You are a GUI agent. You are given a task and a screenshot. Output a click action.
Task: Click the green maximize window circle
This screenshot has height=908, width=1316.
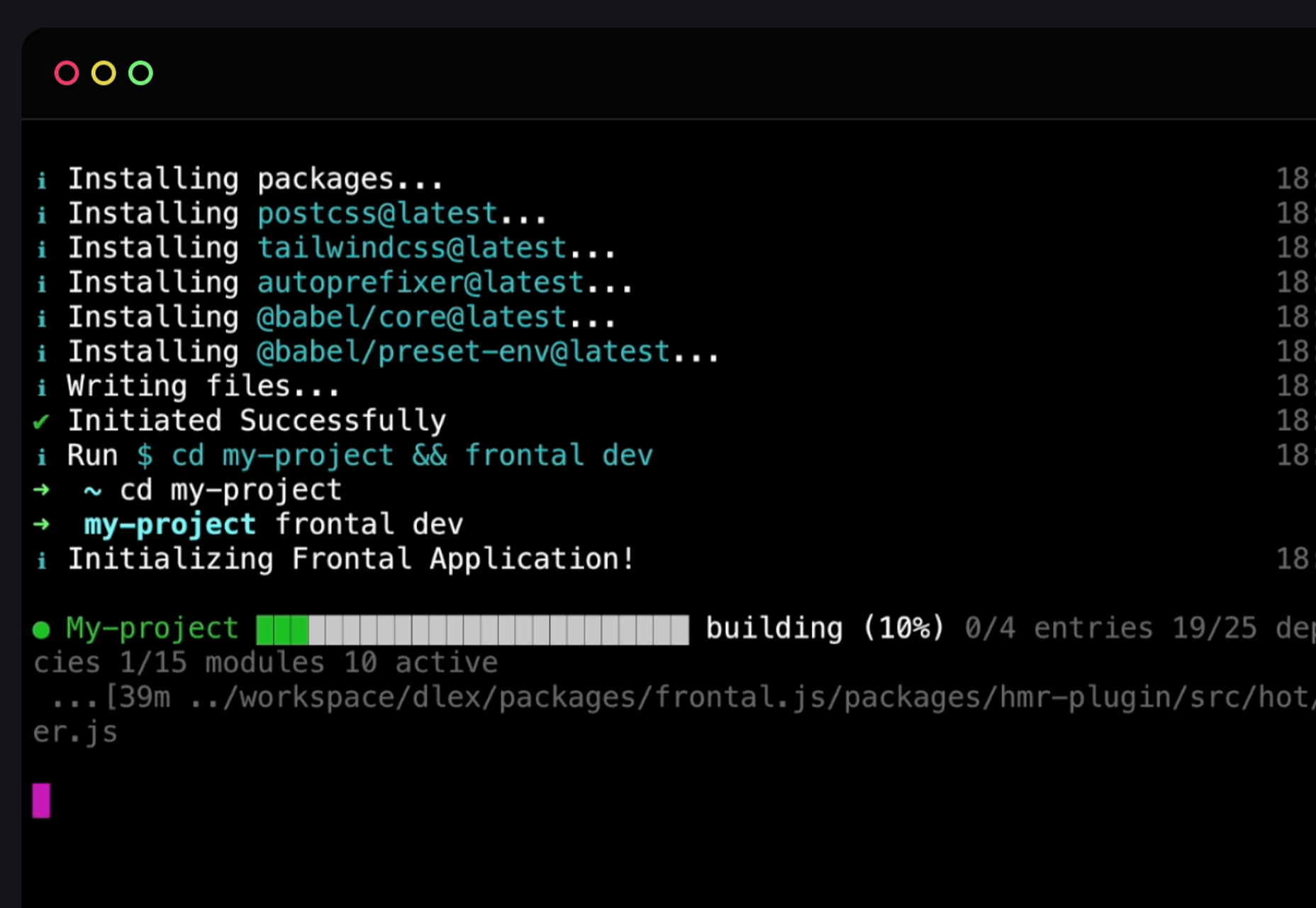[140, 73]
